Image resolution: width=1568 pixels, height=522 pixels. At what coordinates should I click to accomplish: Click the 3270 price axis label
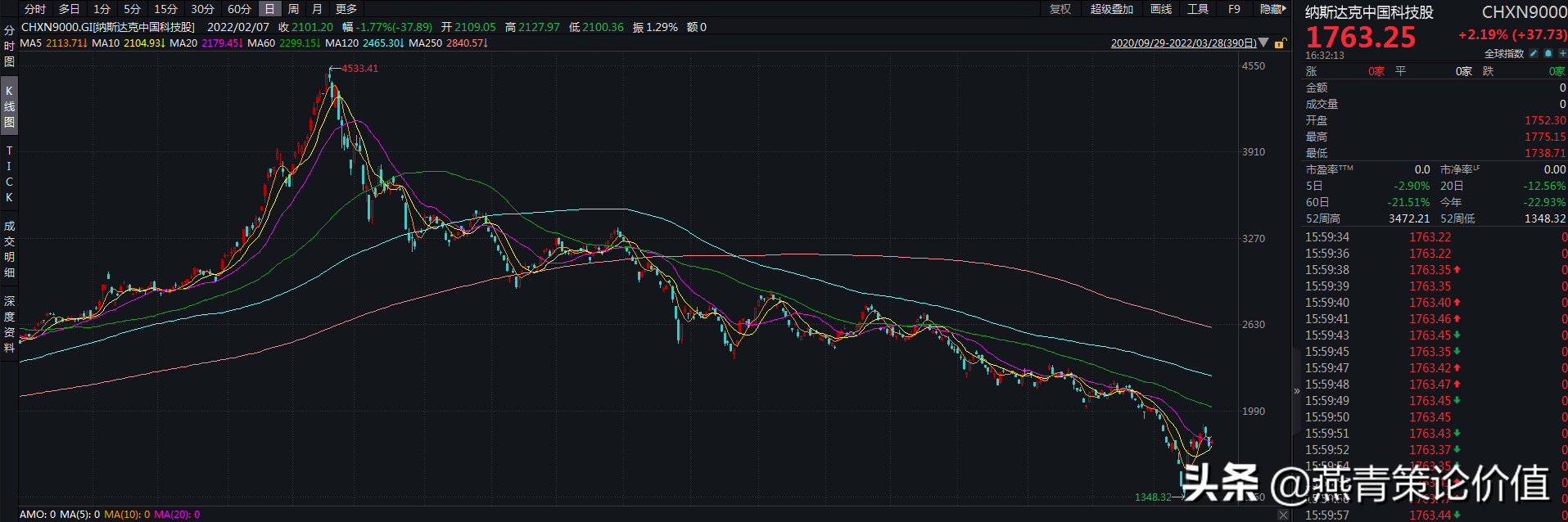(1254, 239)
